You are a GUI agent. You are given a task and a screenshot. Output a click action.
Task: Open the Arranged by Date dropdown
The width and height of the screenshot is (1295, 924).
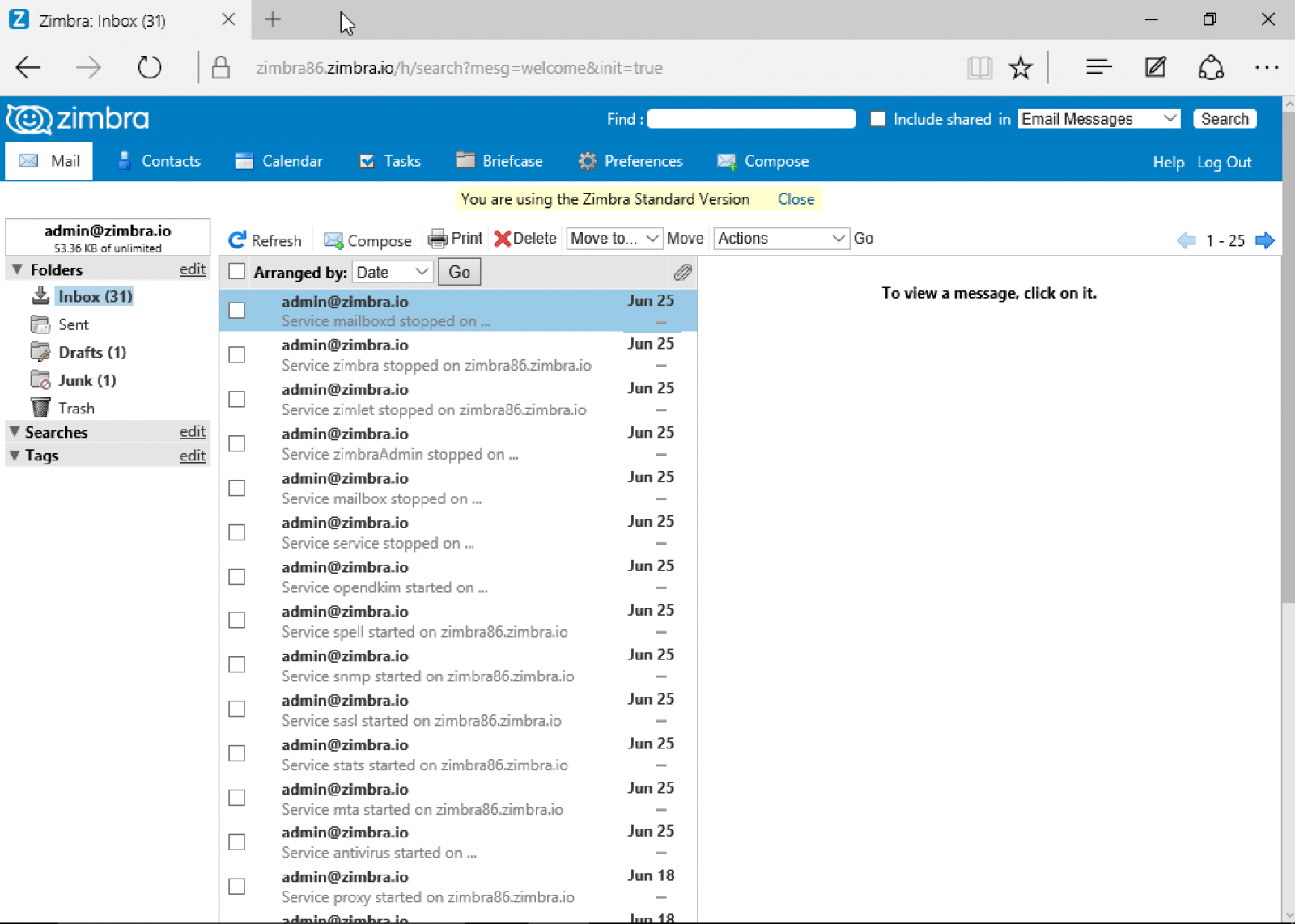click(392, 272)
